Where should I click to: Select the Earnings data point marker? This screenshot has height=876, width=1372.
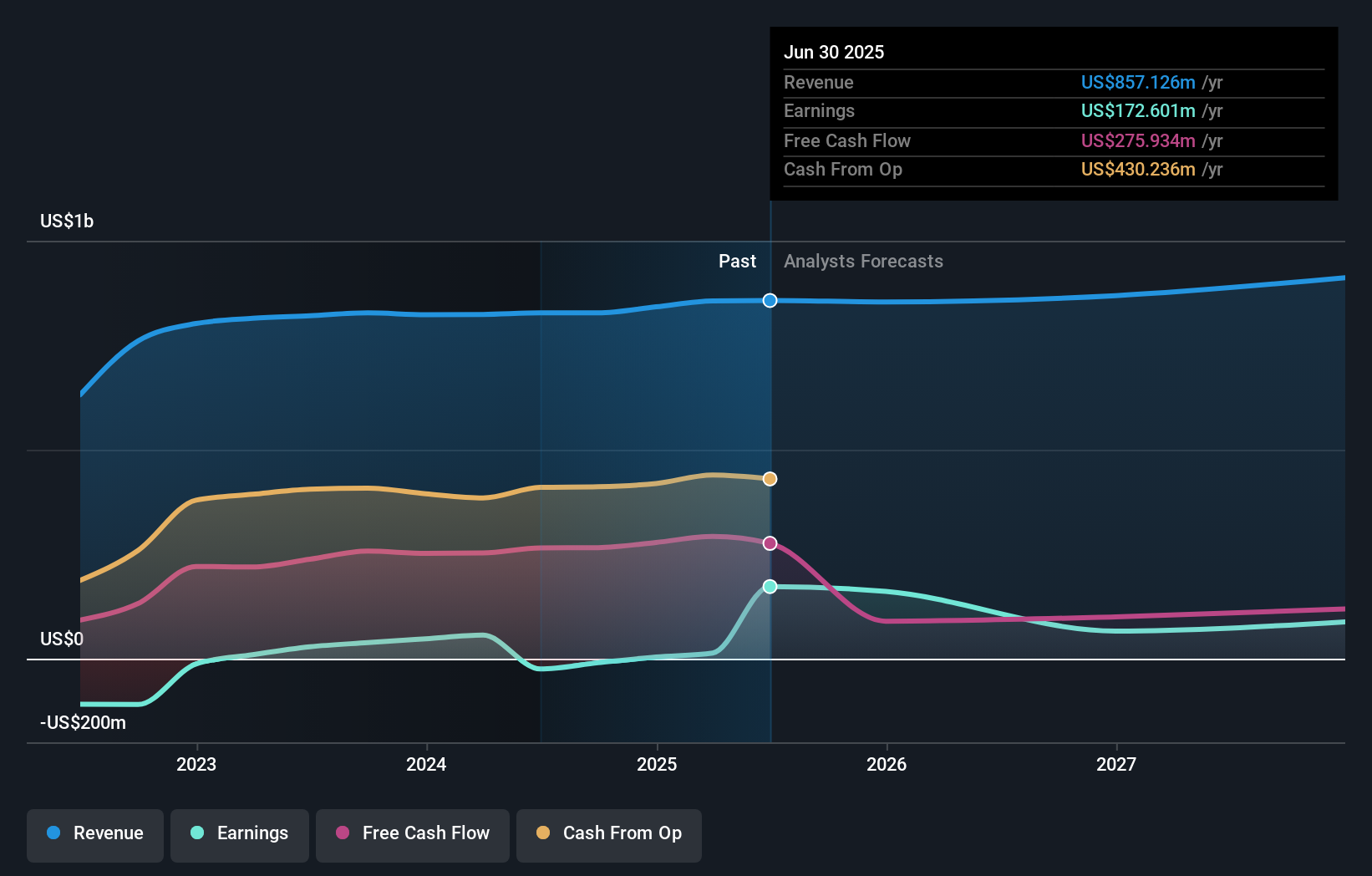[770, 587]
